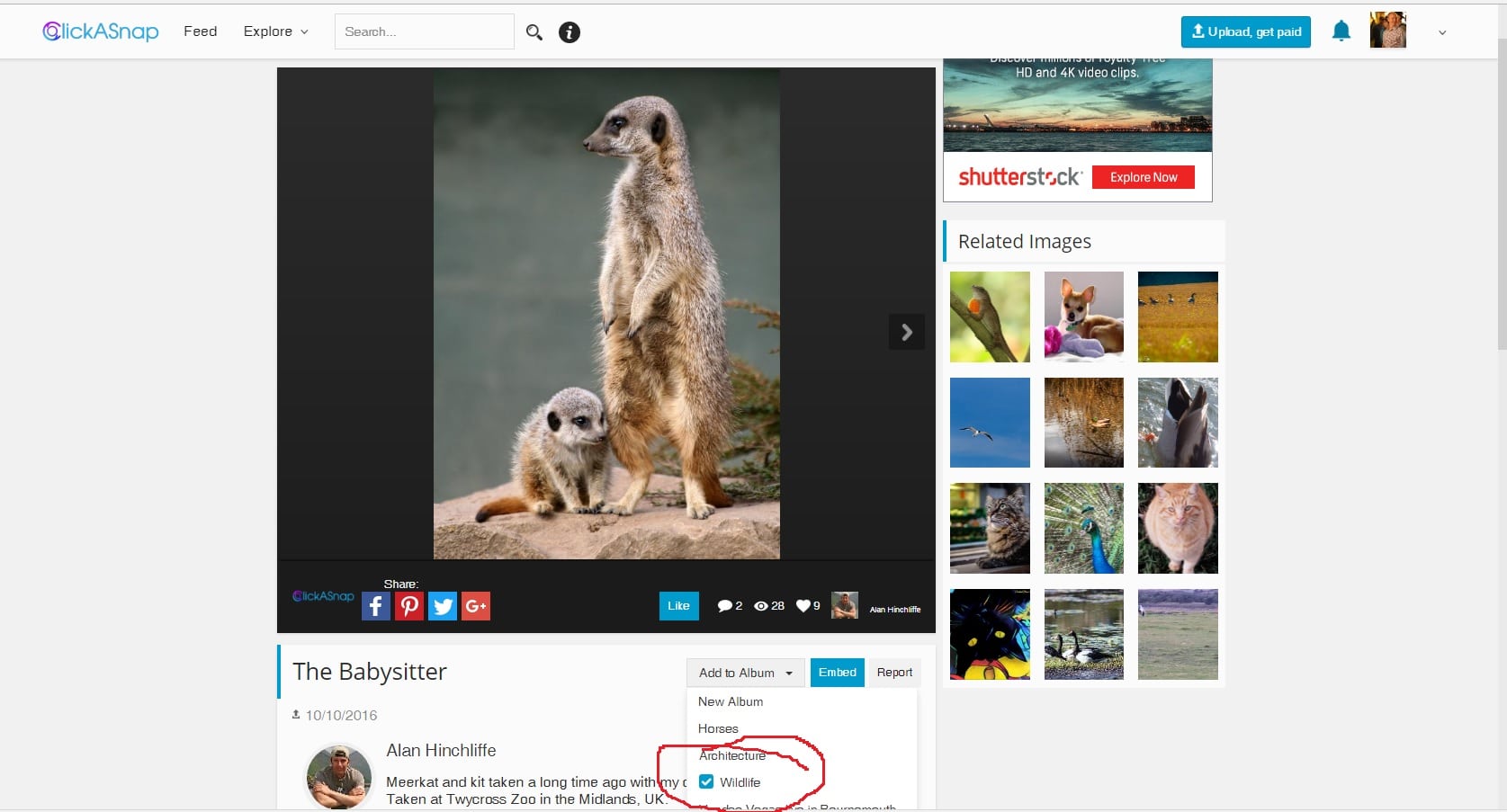The image size is (1507, 812).
Task: Share the photo on Pinterest
Action: [x=408, y=605]
